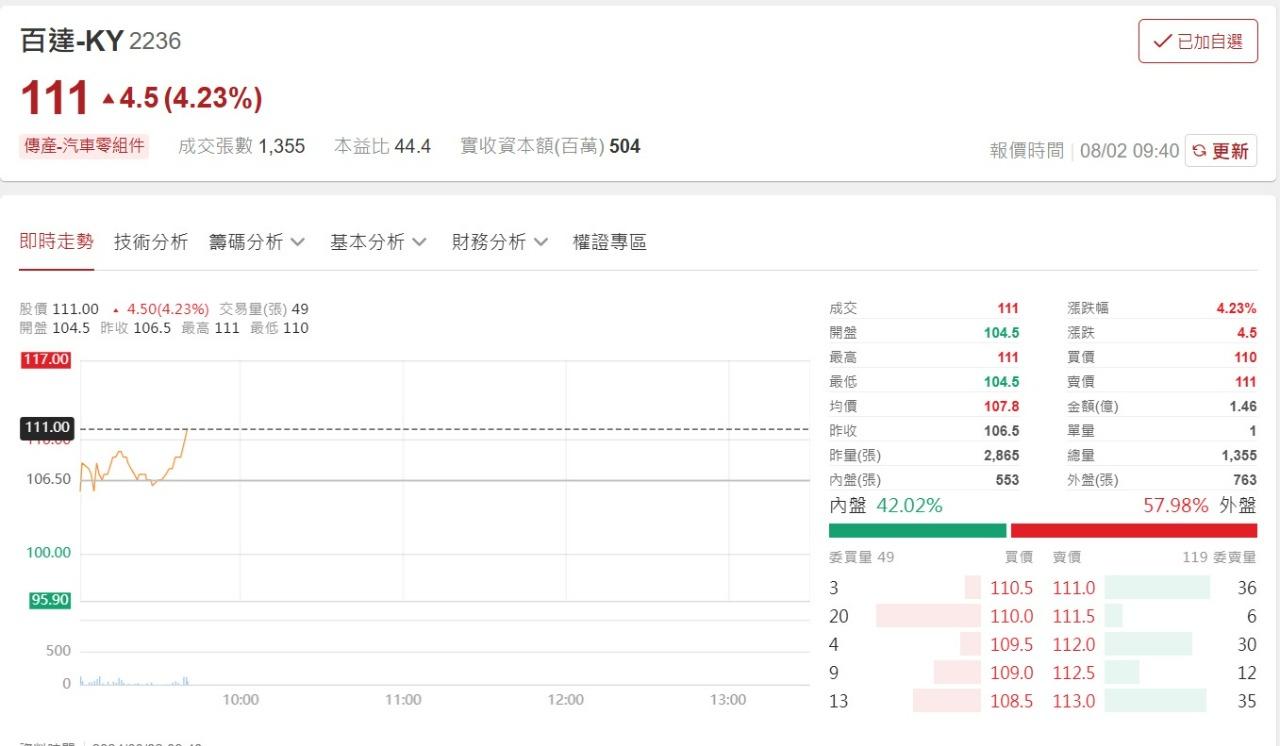Expand the 籌碼分析 dropdown menu

coord(257,242)
